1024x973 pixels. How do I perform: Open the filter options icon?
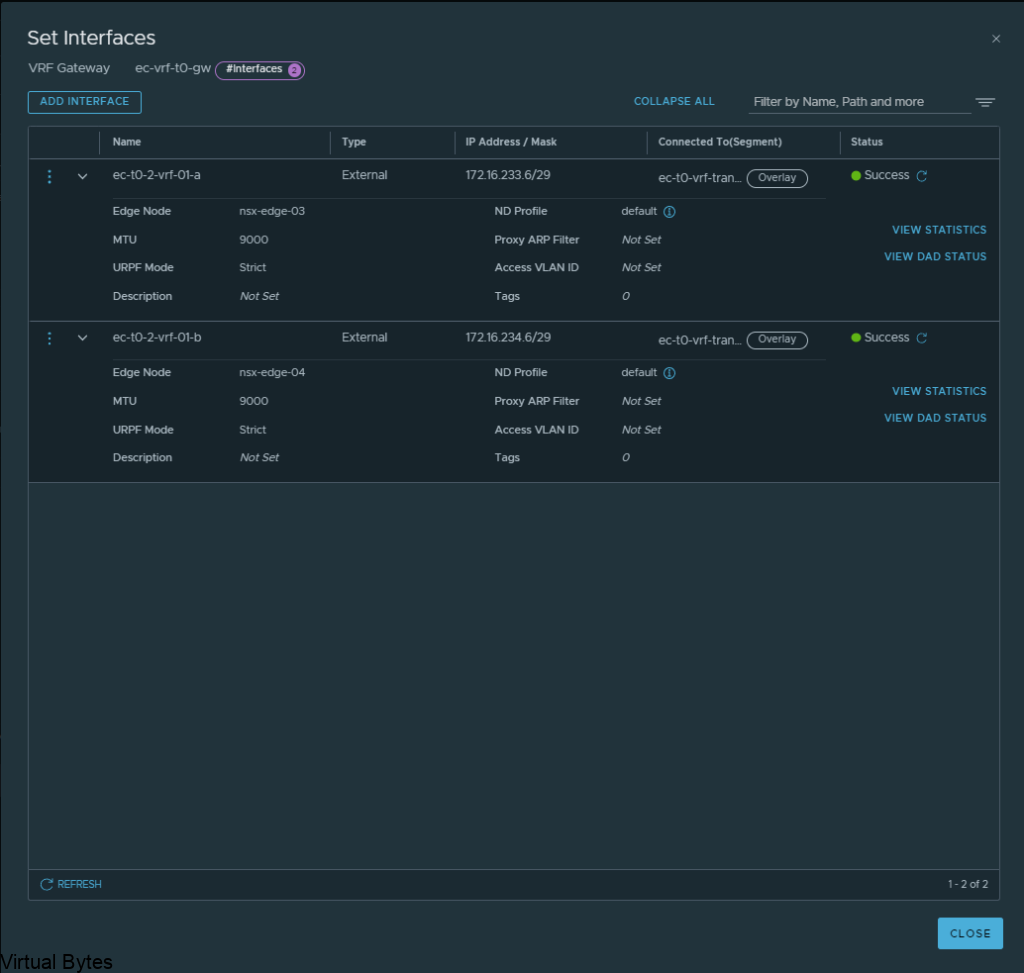coord(985,103)
